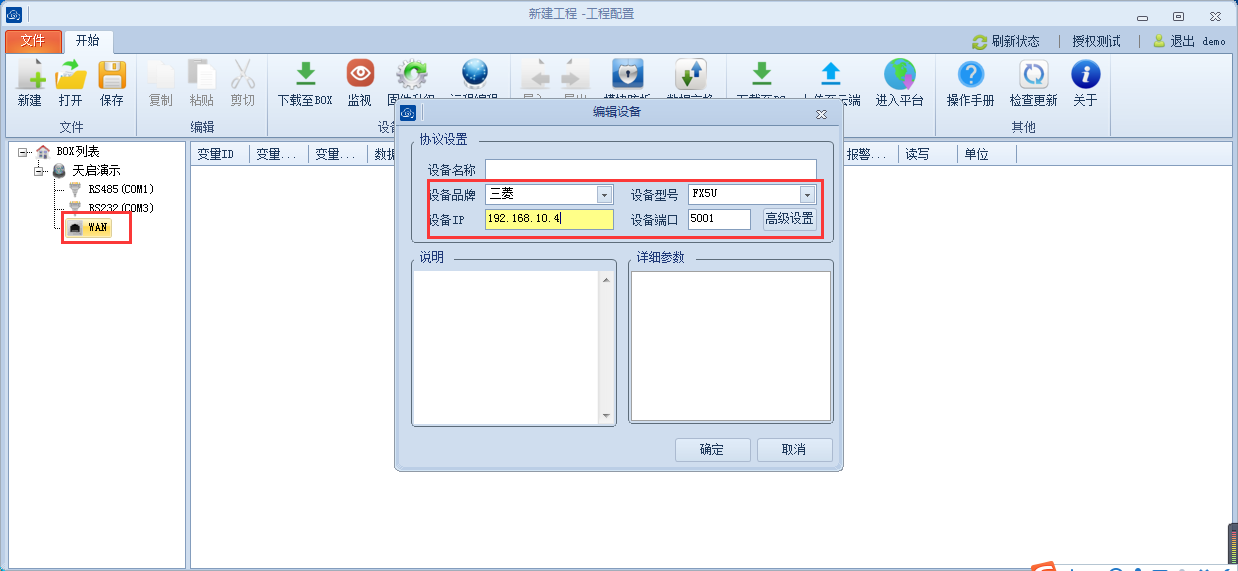The width and height of the screenshot is (1238, 571).
Task: Click the export right-arrow toolbar icon
Action: click(x=574, y=75)
